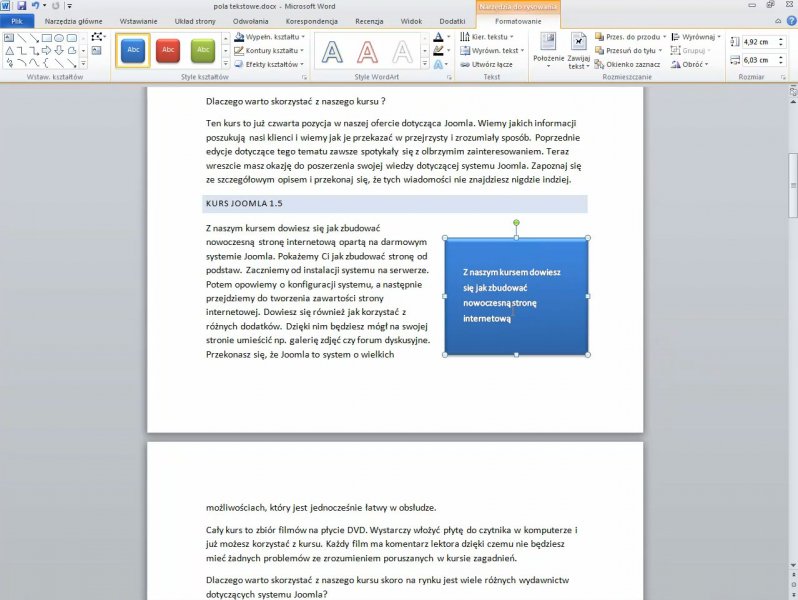This screenshot has width=798, height=600.
Task: Choose the orange WordArt letter style
Action: [367, 50]
